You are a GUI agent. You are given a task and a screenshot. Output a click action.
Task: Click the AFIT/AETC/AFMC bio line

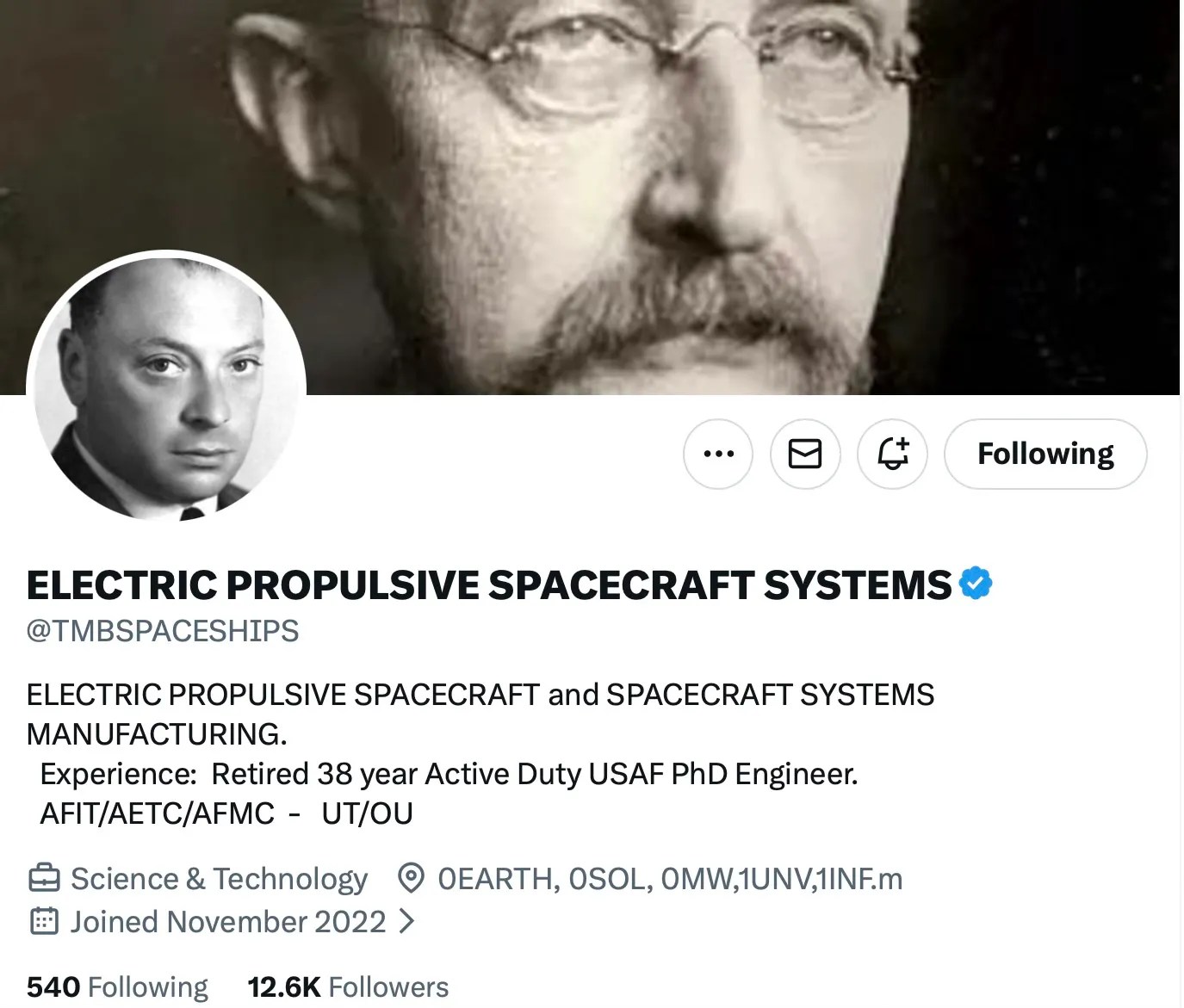click(x=226, y=813)
